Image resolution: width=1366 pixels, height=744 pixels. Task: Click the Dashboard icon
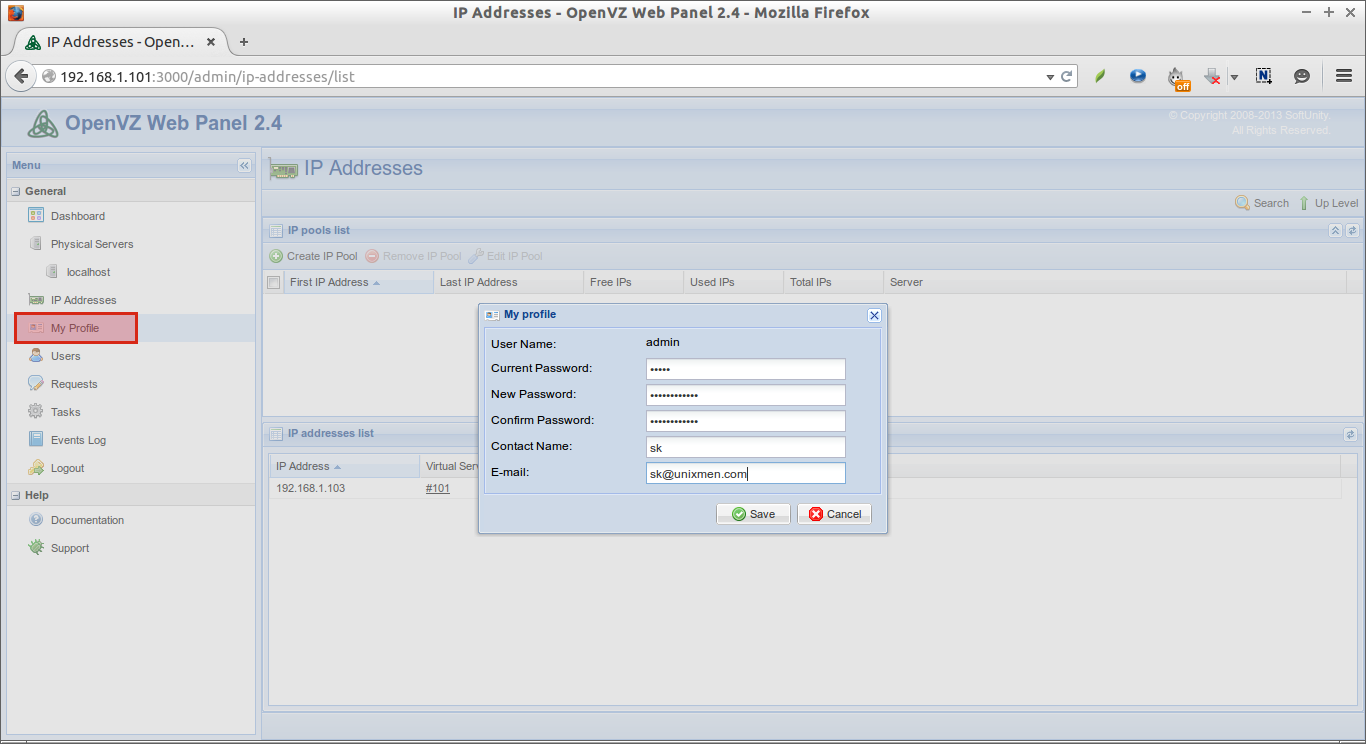pos(36,215)
